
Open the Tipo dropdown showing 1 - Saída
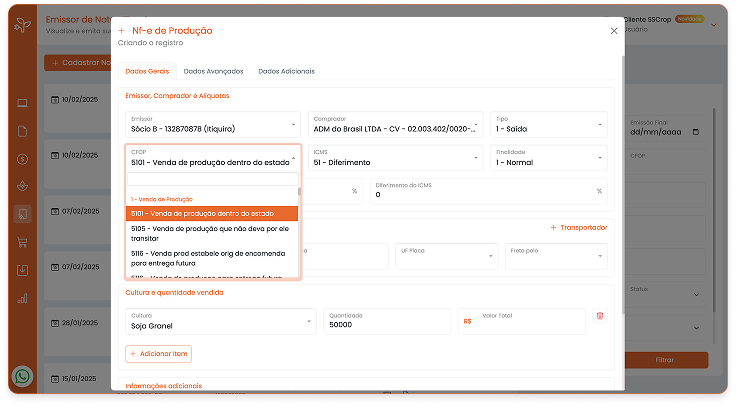tap(548, 124)
